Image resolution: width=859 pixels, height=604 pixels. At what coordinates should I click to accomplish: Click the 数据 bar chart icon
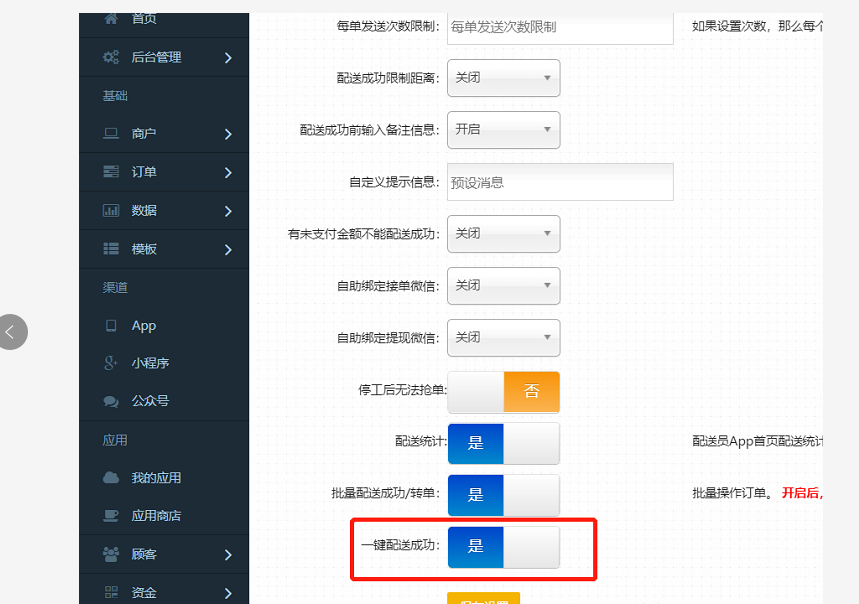tap(111, 211)
